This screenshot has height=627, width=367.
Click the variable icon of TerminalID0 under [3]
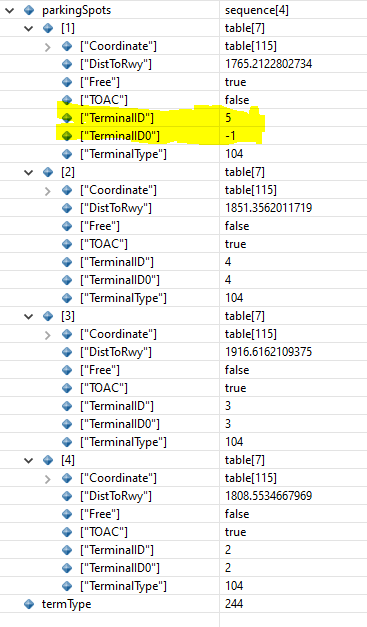[x=67, y=424]
